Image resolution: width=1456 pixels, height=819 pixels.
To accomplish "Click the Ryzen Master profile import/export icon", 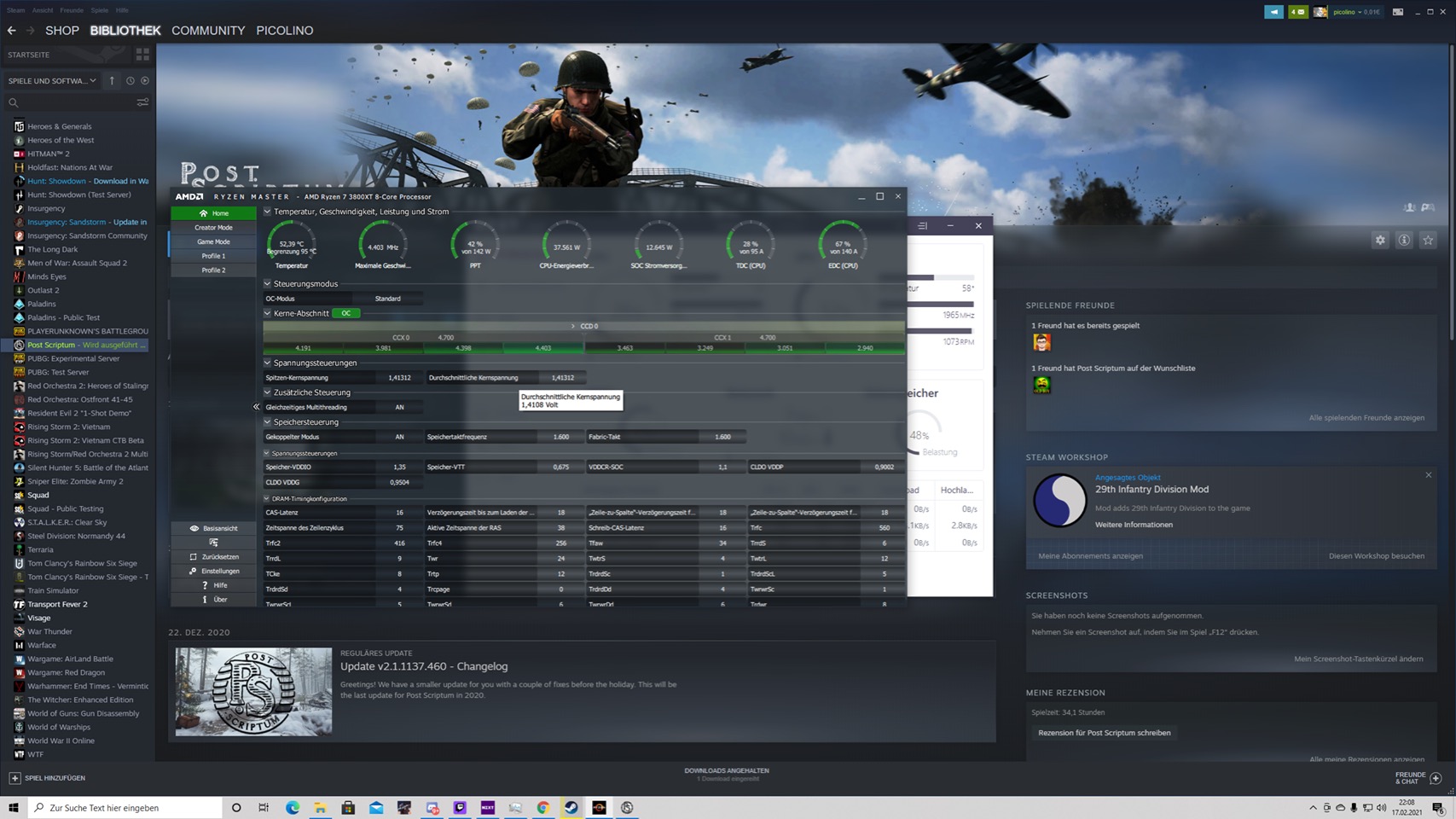I will tap(213, 543).
